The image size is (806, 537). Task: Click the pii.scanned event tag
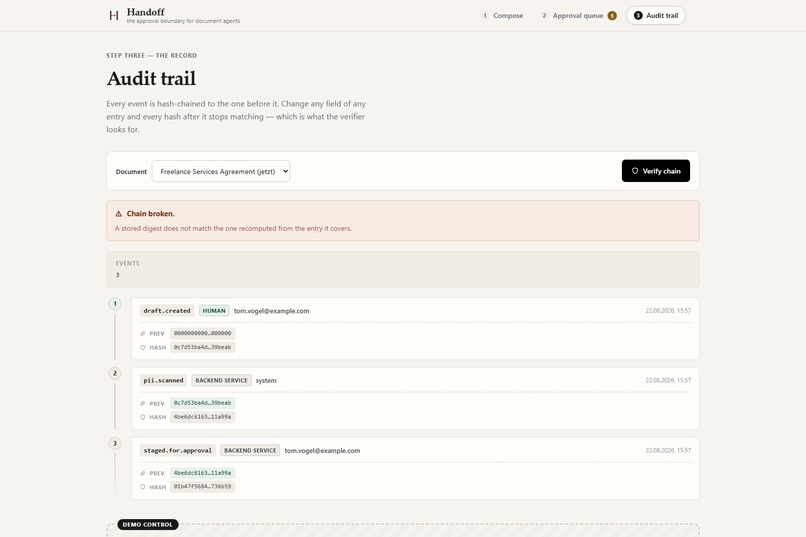[x=163, y=380]
